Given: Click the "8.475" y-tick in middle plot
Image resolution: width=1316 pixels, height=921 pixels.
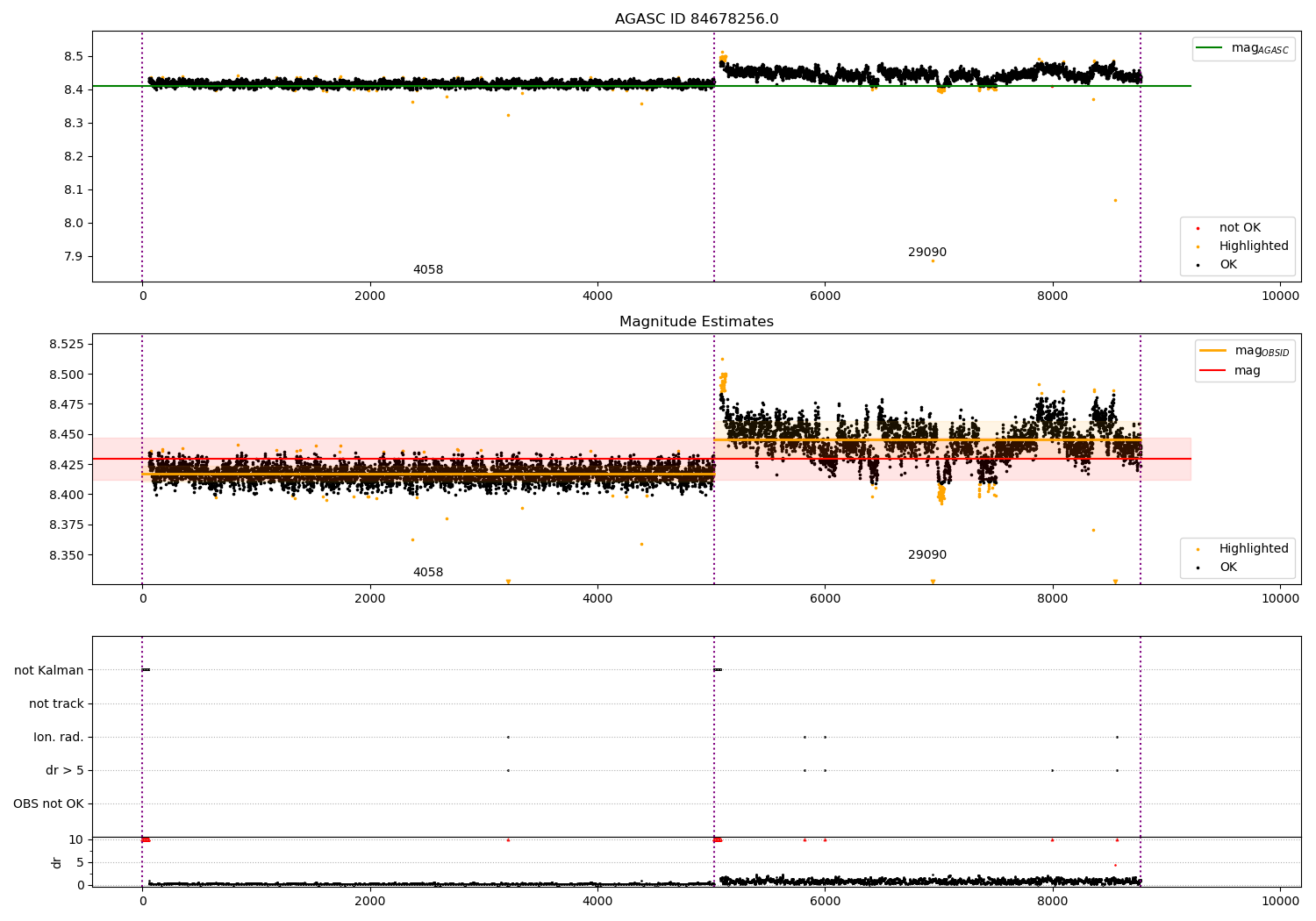Looking at the screenshot, I should click(67, 404).
